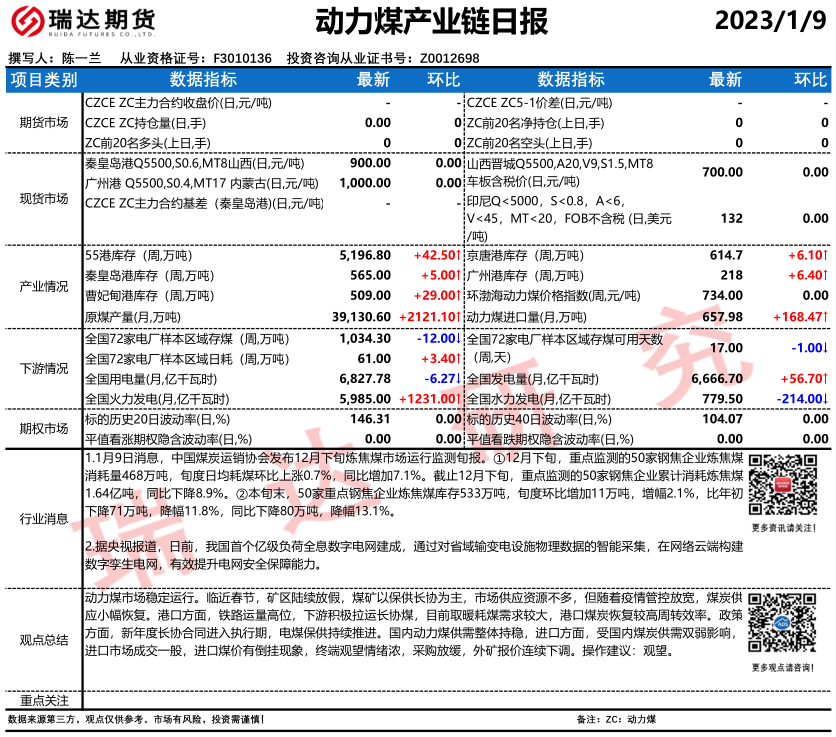The height and width of the screenshot is (737, 836).
Task: Click the red up arrow after +2121.10
Action: click(458, 316)
